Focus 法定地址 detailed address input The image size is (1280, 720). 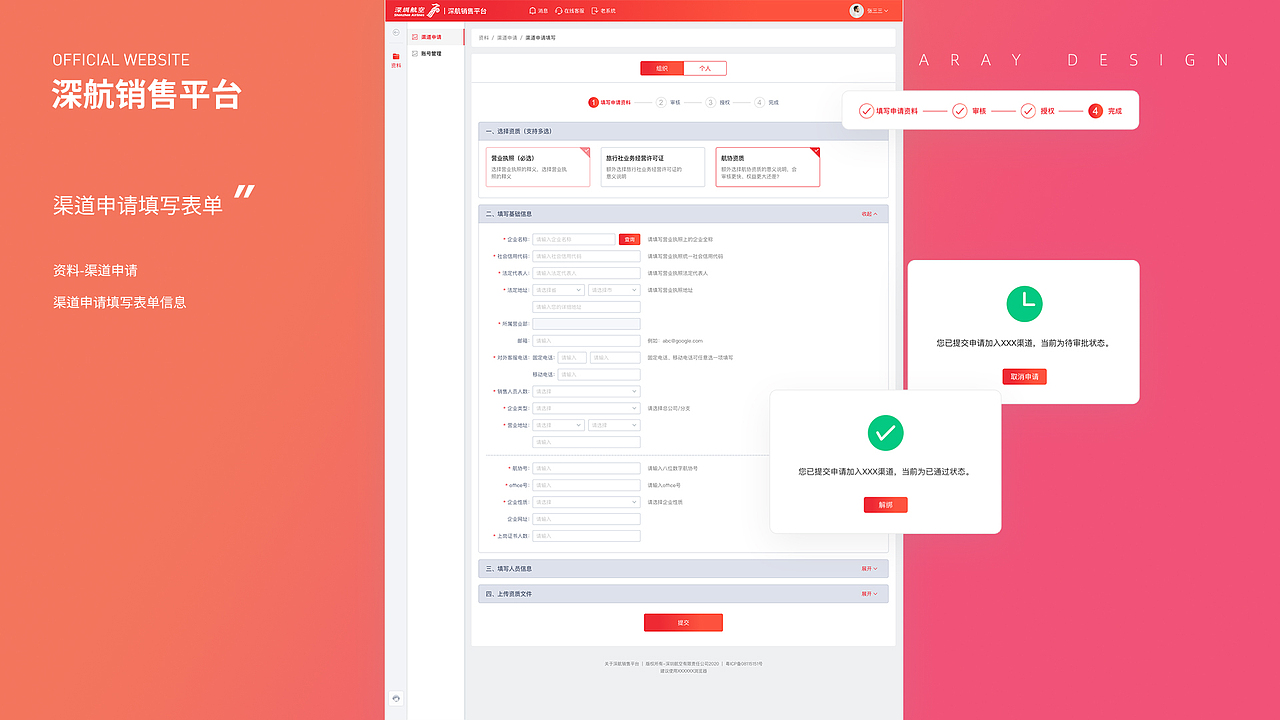click(586, 307)
